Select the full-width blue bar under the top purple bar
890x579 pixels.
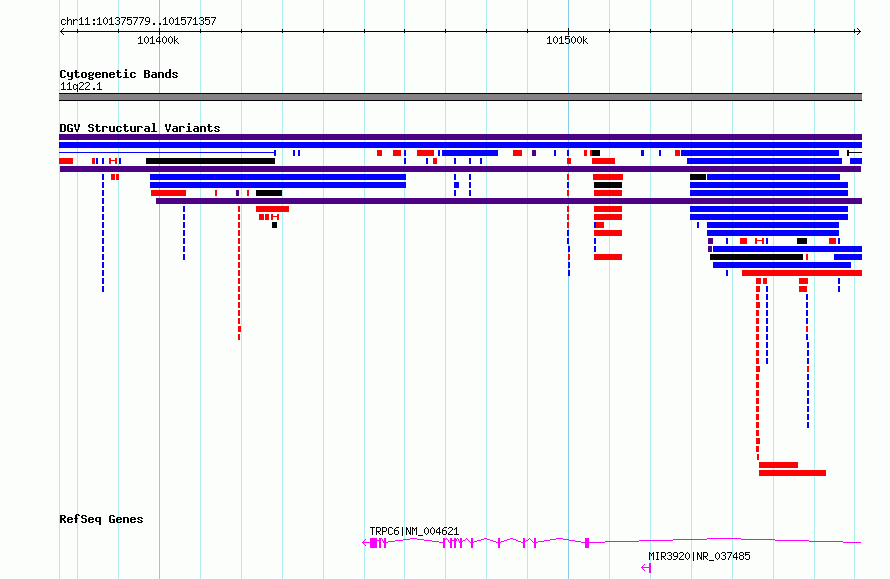pos(460,145)
